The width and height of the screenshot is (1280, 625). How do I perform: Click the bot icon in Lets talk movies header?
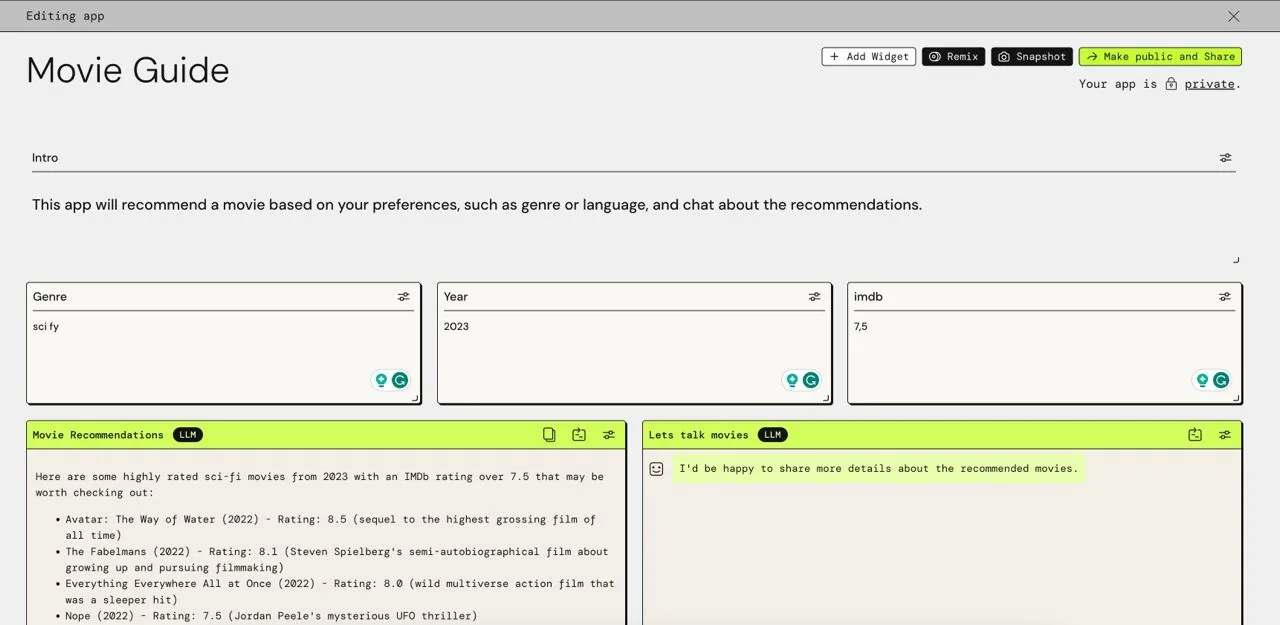1195,435
